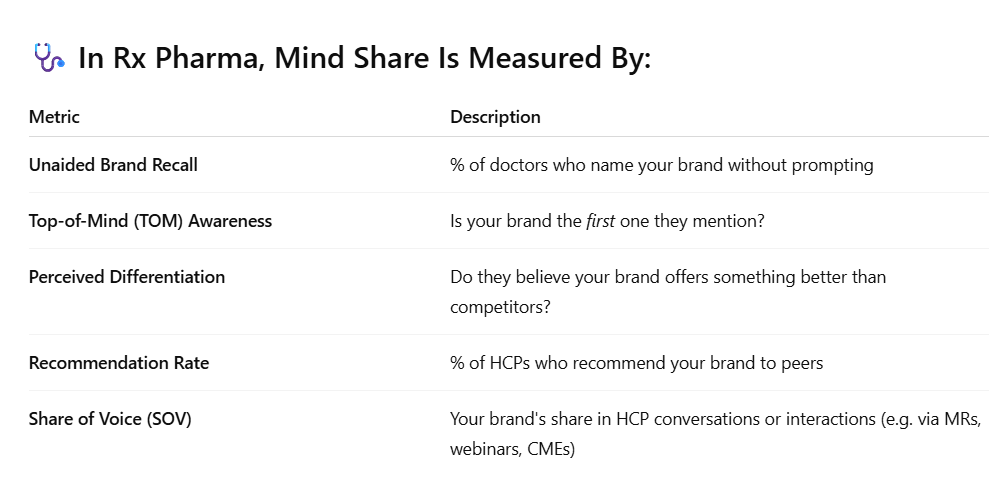Image resolution: width=995 pixels, height=497 pixels.
Task: Click the word 'competitors?' in the differentiation description
Action: coord(500,307)
